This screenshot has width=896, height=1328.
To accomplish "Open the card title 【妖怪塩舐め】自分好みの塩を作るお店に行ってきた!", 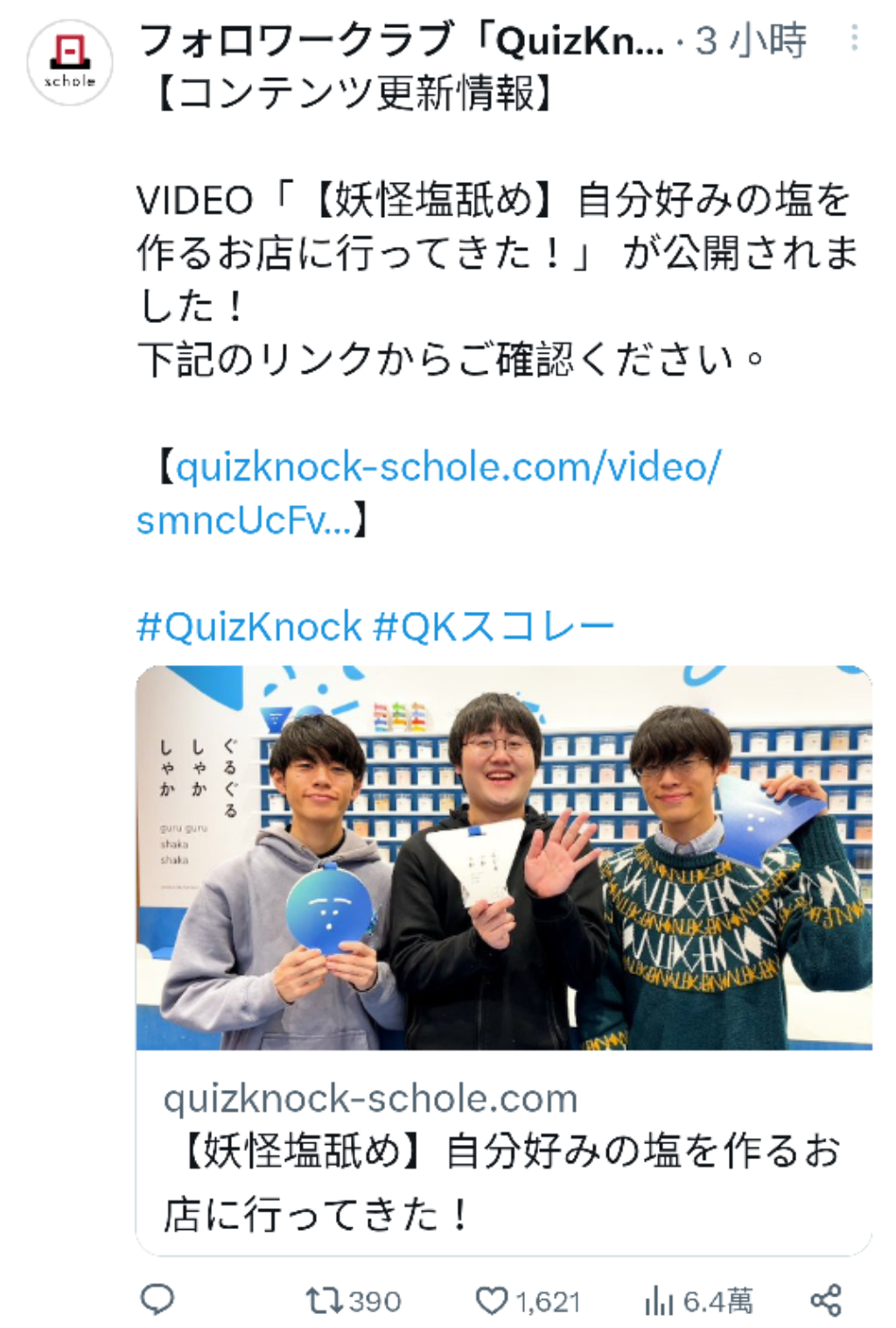I will 502,1182.
